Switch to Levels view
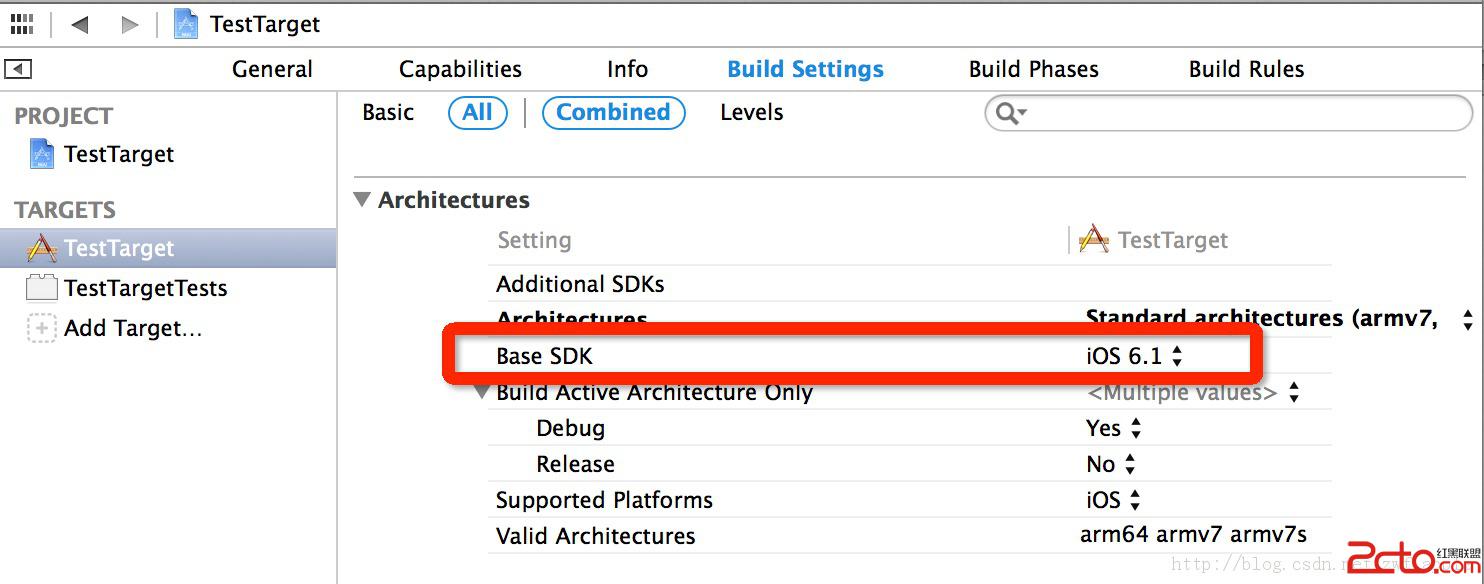The image size is (1484, 584). (751, 112)
